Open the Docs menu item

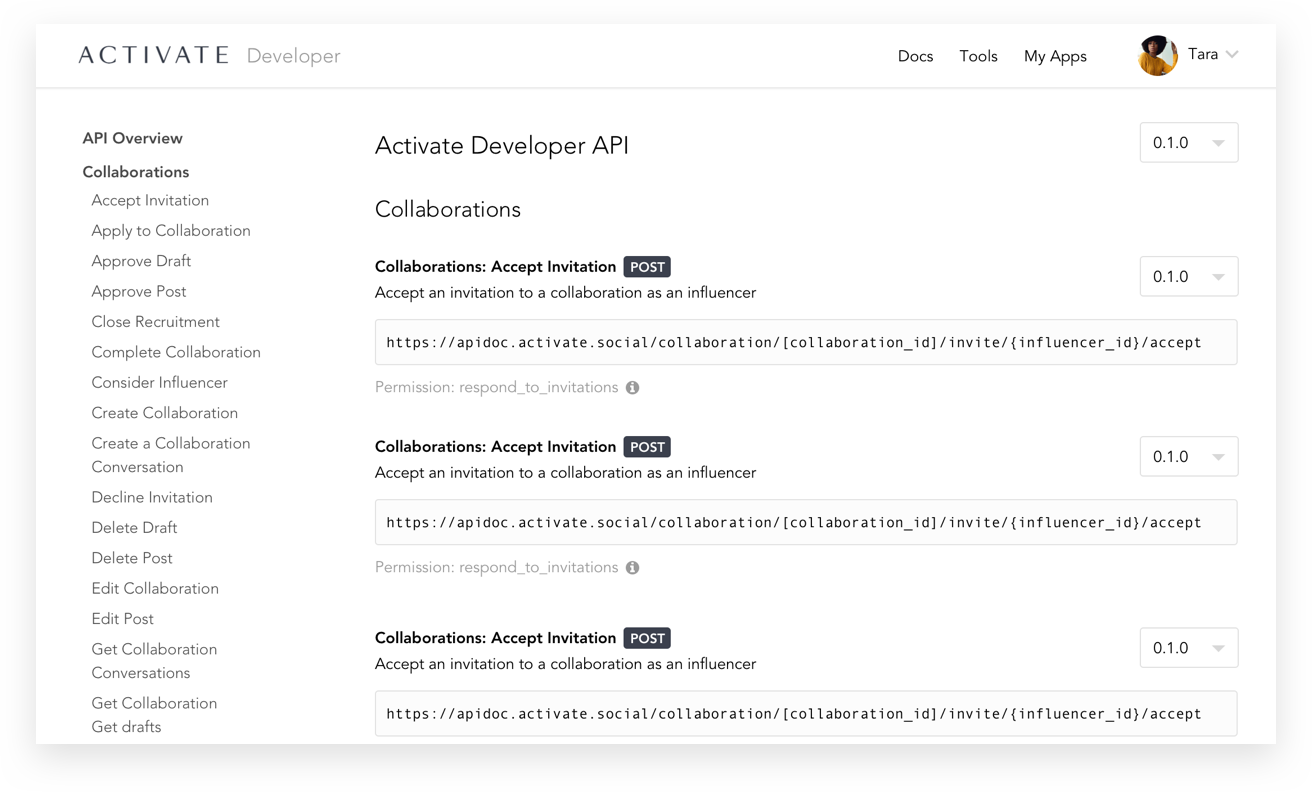[915, 56]
